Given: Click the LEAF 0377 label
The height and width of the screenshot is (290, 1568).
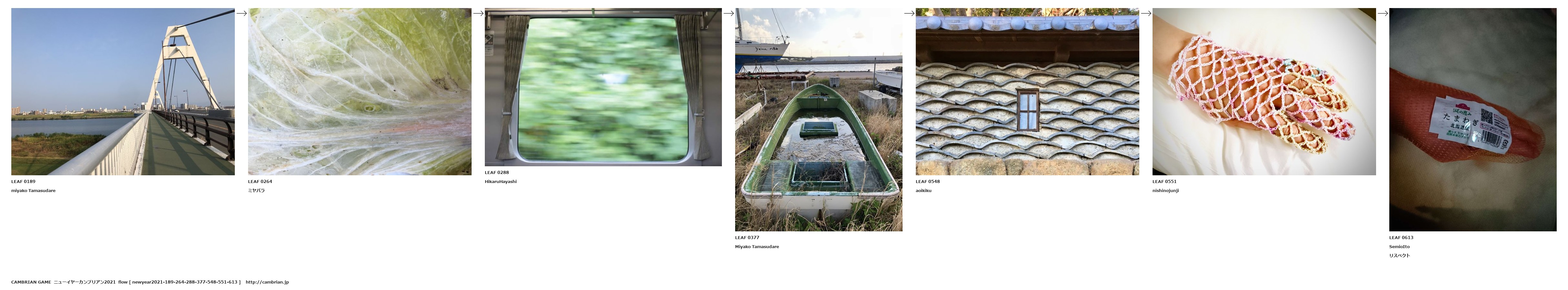Looking at the screenshot, I should (747, 238).
